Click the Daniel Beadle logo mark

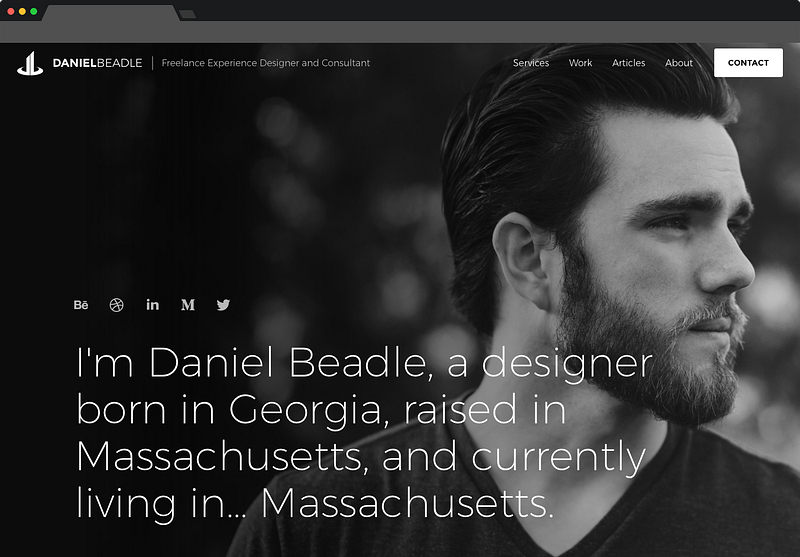coord(30,63)
